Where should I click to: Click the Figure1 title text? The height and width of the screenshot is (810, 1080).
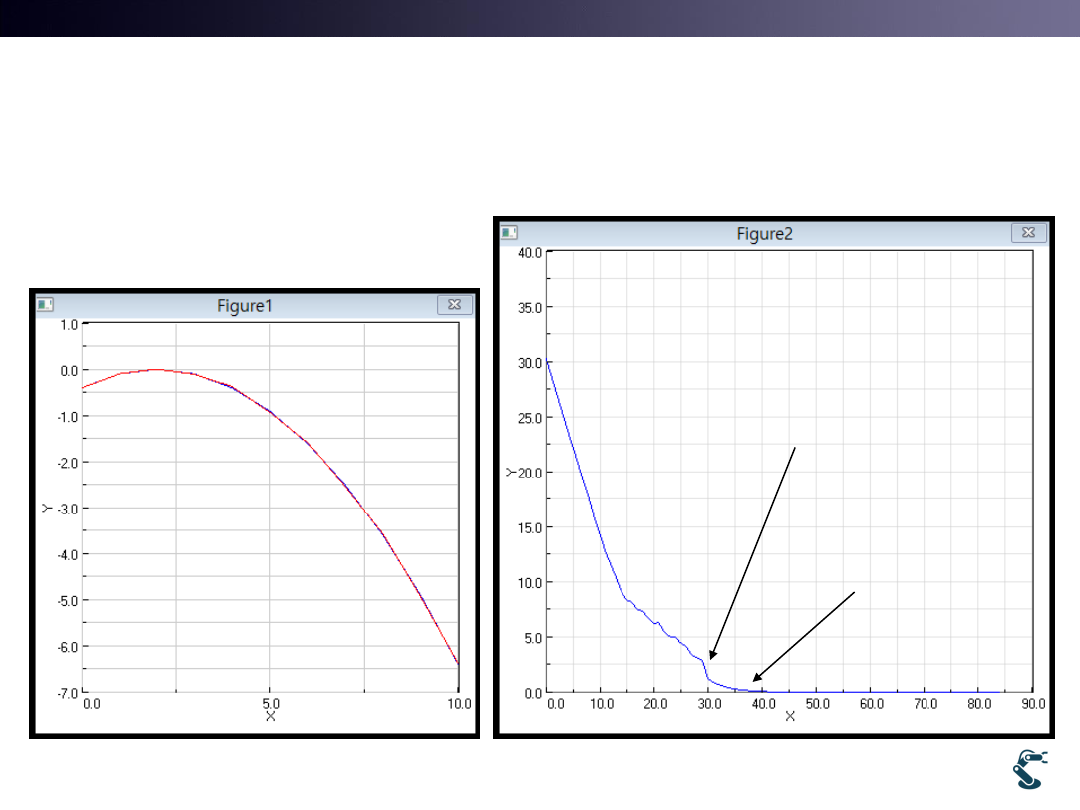(245, 306)
